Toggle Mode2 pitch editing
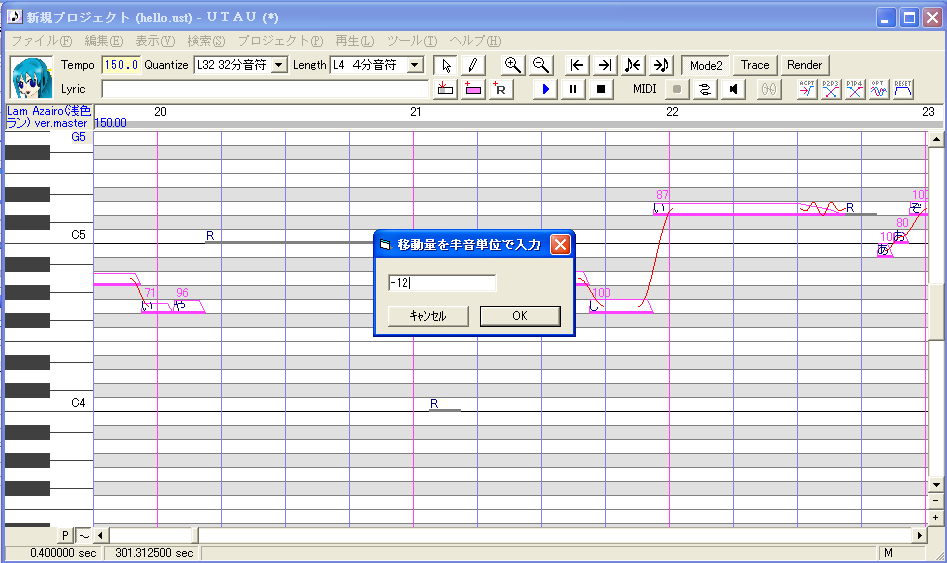 click(x=705, y=65)
